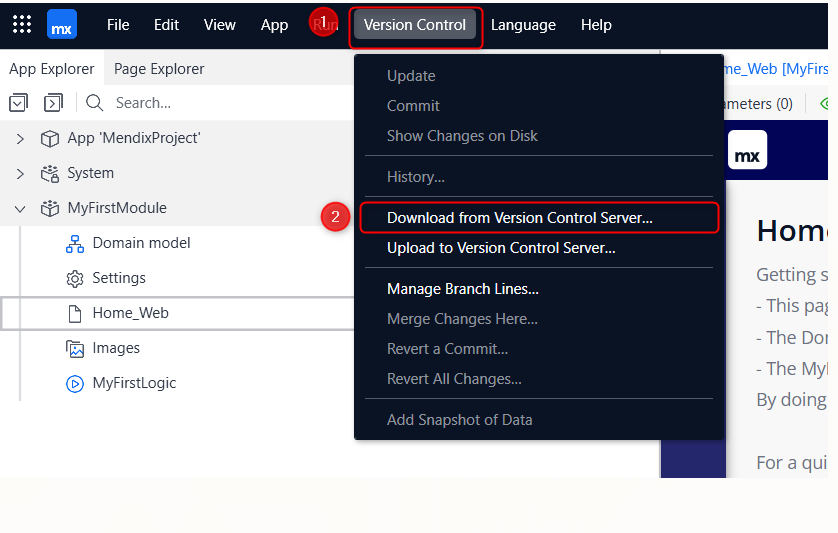Open the Language menu
Image resolution: width=838 pixels, height=533 pixels.
(x=523, y=25)
